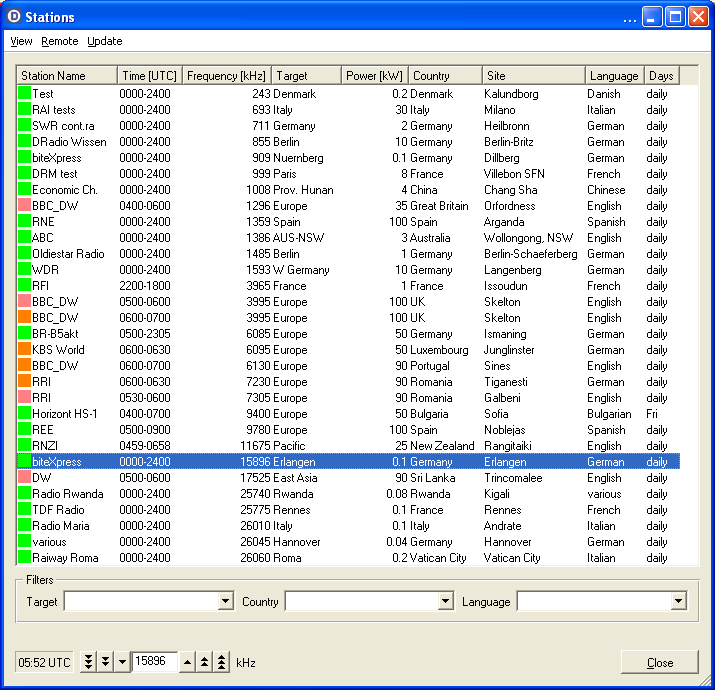The image size is (715, 690).
Task: Open the Target filter dropdown
Action: coord(225,602)
